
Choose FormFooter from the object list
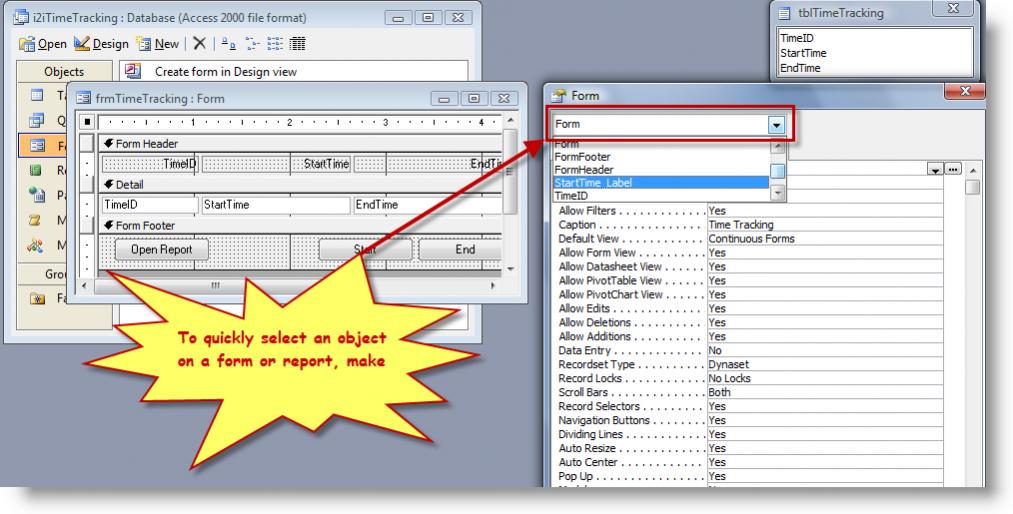(662, 156)
